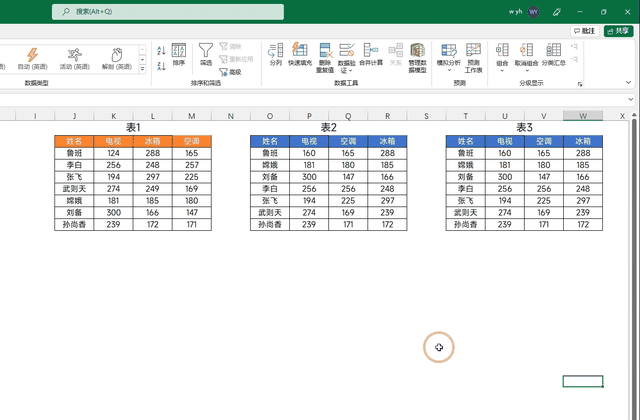Screen dimensions: 640x420
Task: Expand the 取消组合 dropdown arrow
Action: [527, 70]
